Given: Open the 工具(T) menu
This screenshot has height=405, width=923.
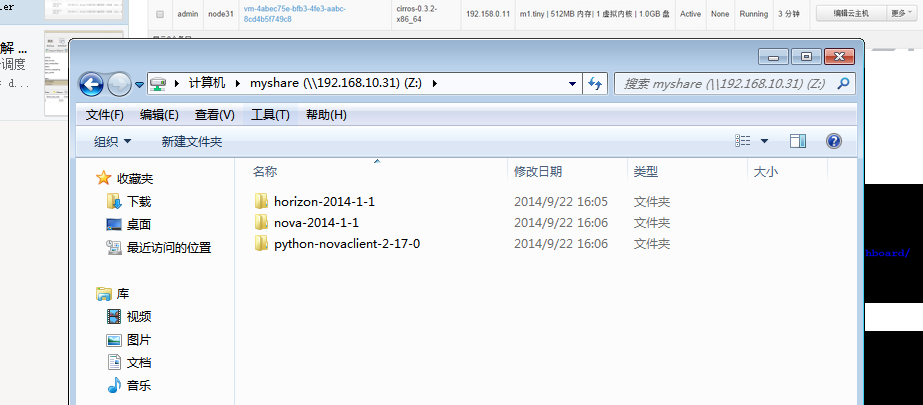Looking at the screenshot, I should 270,115.
